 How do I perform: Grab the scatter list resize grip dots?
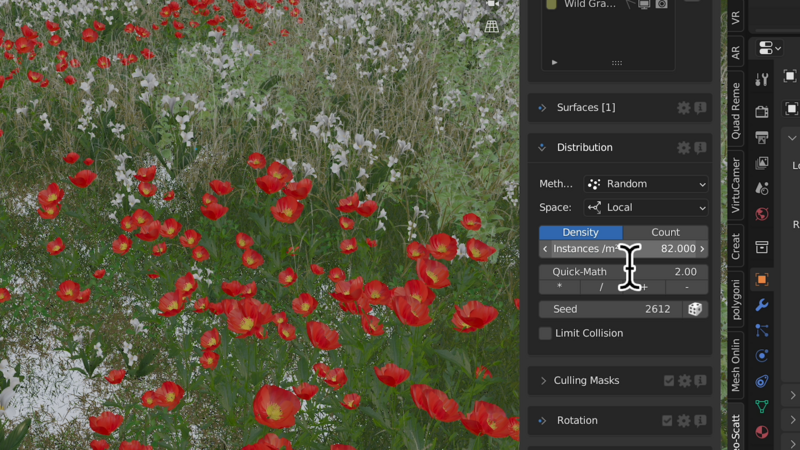[617, 63]
